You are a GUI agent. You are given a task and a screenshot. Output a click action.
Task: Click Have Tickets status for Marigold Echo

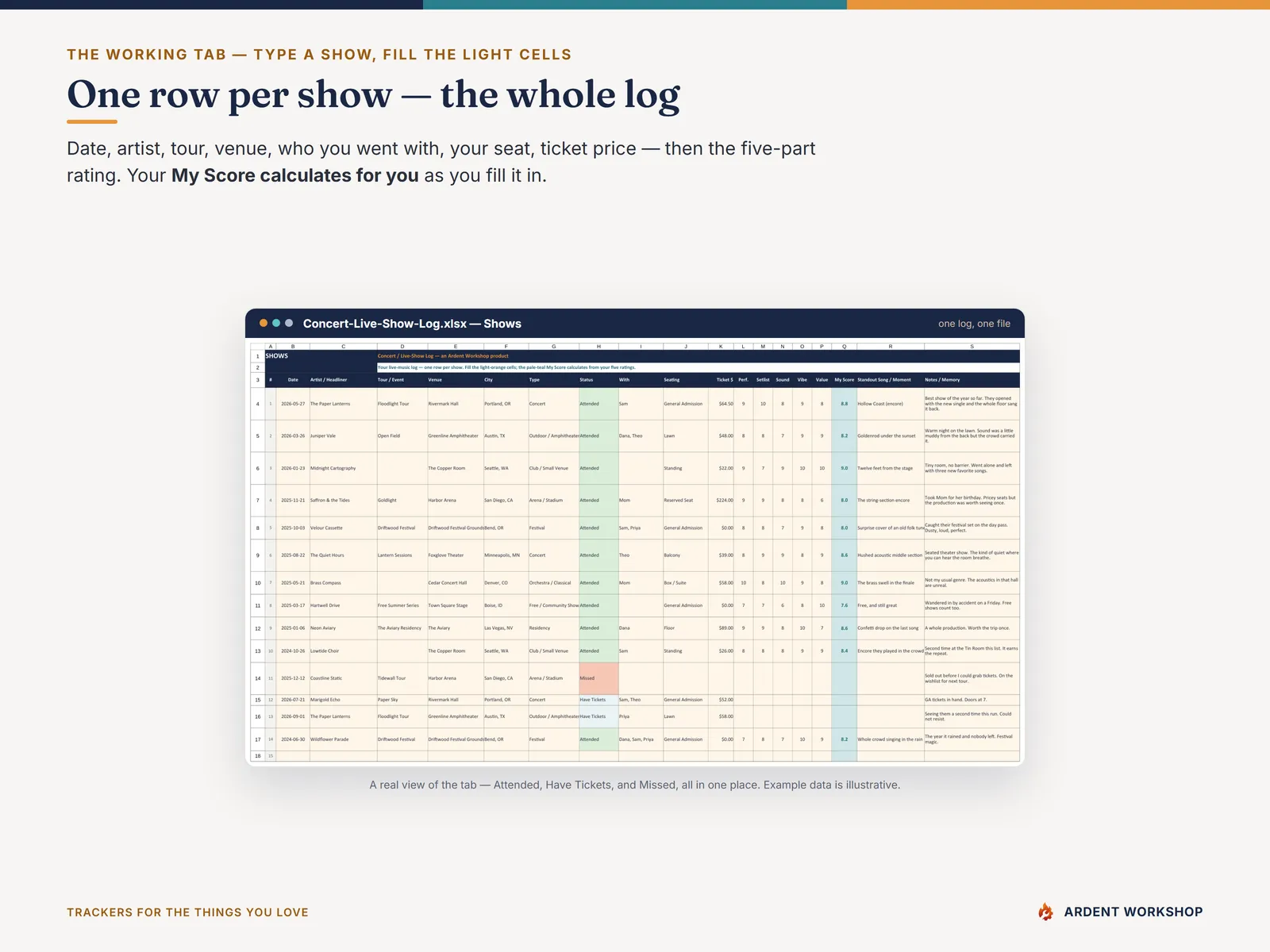point(598,700)
